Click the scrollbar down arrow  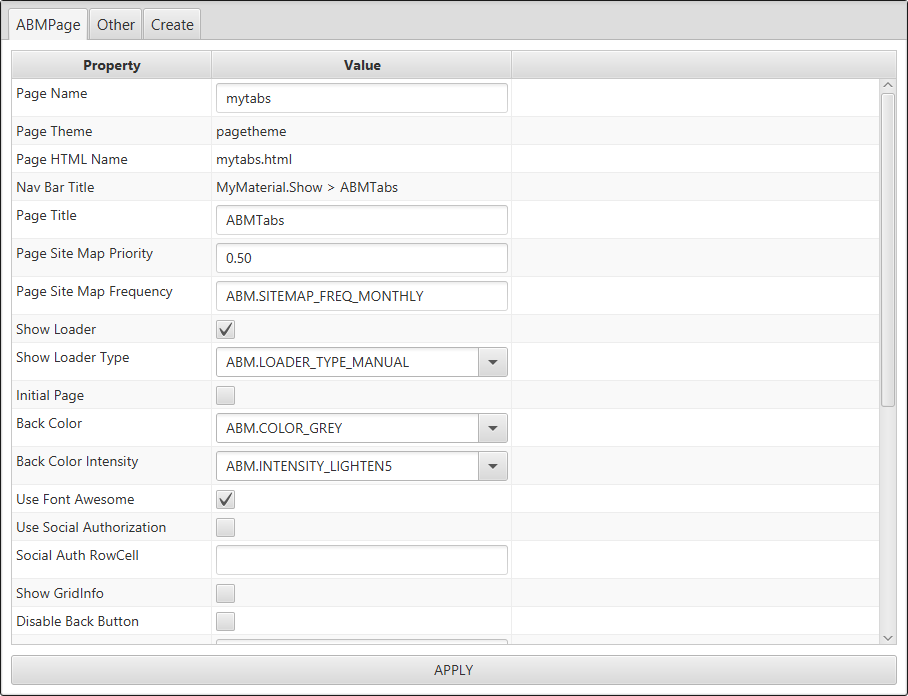click(888, 637)
